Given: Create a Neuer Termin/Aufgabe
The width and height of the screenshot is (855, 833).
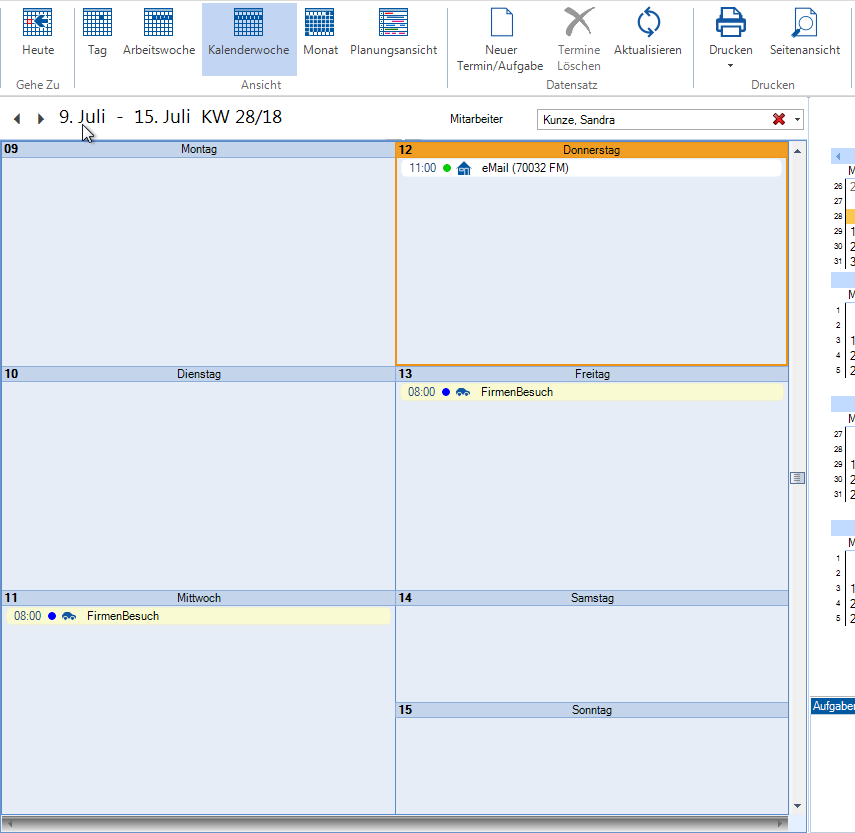Looking at the screenshot, I should [x=501, y=24].
